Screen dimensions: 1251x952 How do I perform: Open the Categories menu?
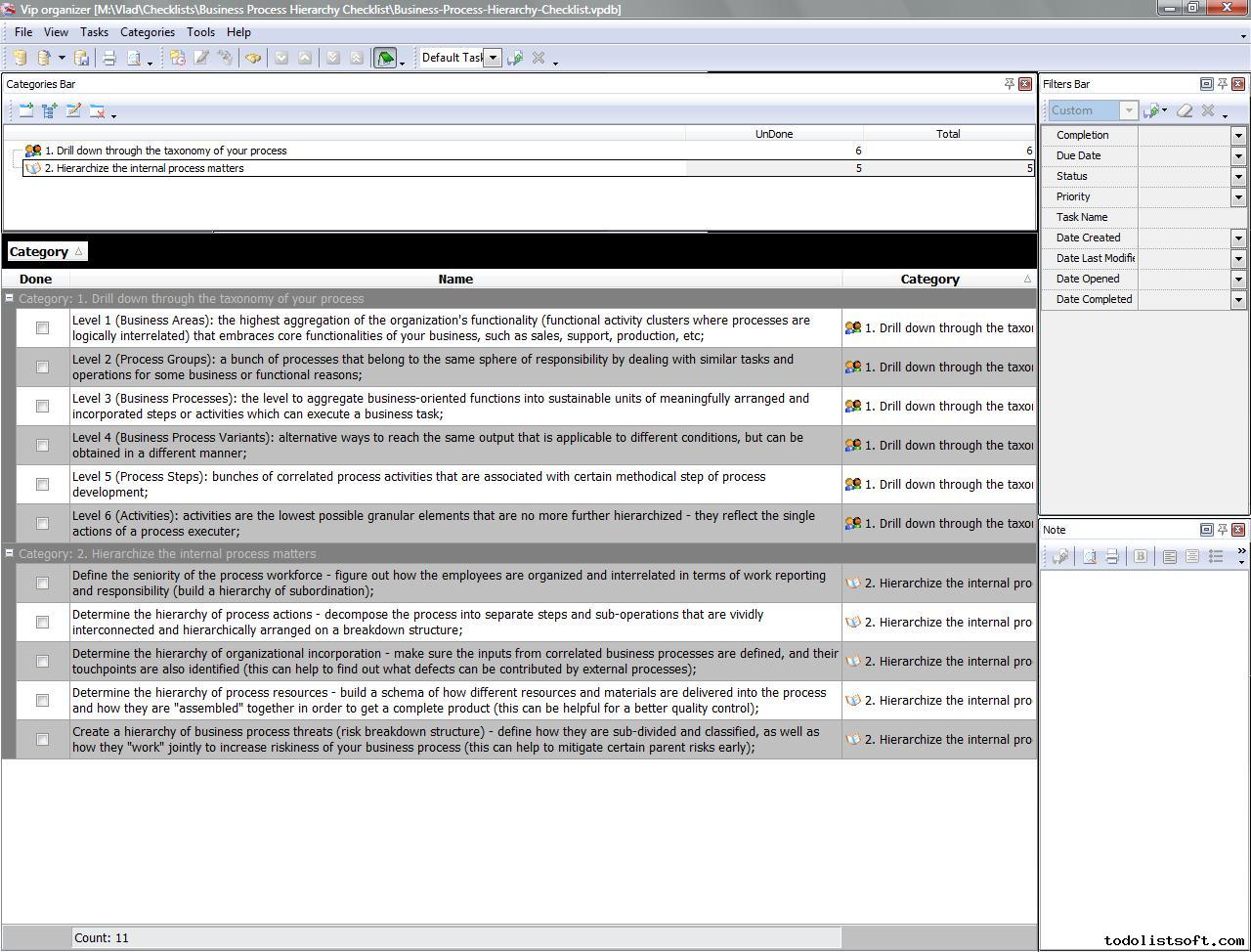click(147, 32)
